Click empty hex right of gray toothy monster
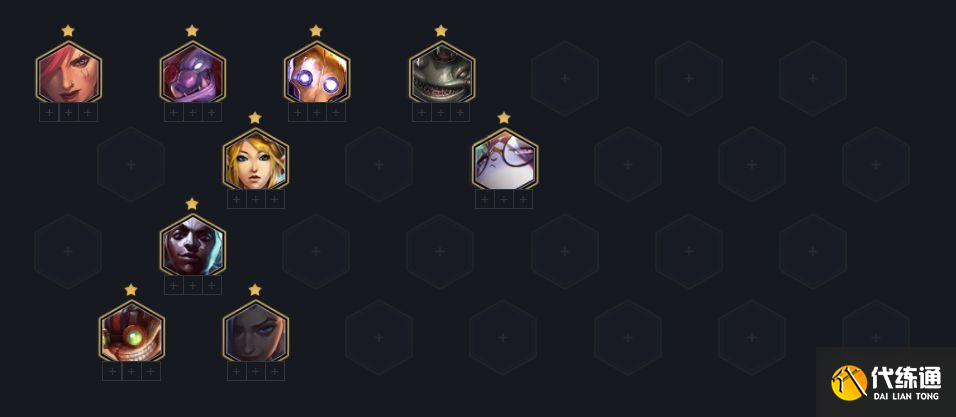 tap(565, 78)
